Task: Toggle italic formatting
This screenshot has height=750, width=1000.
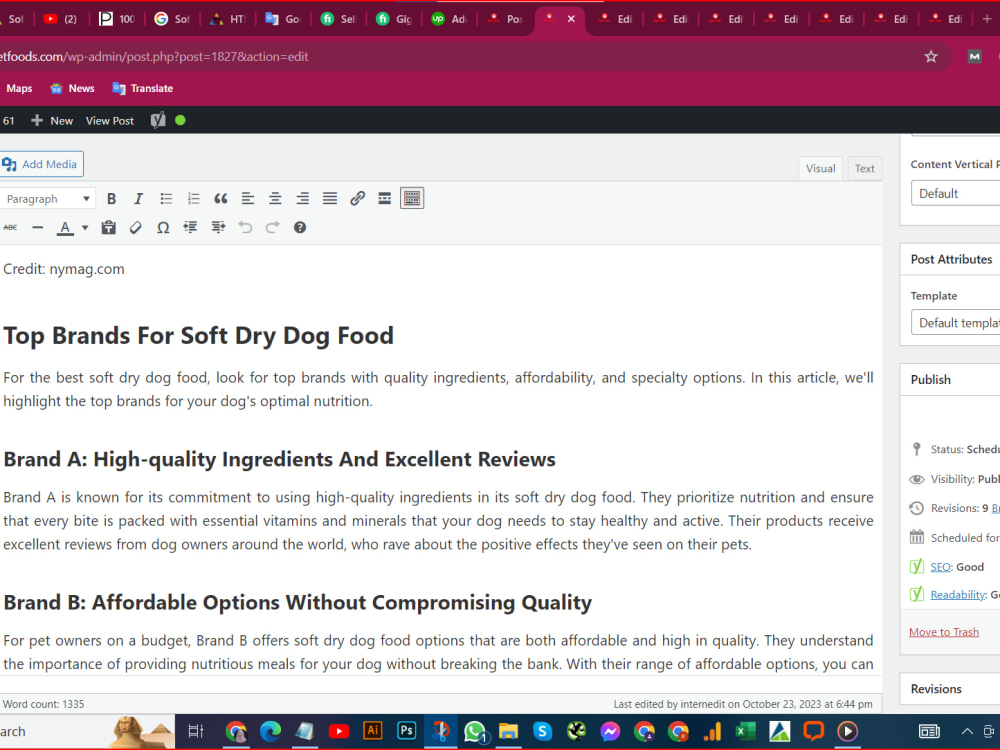Action: point(138,198)
